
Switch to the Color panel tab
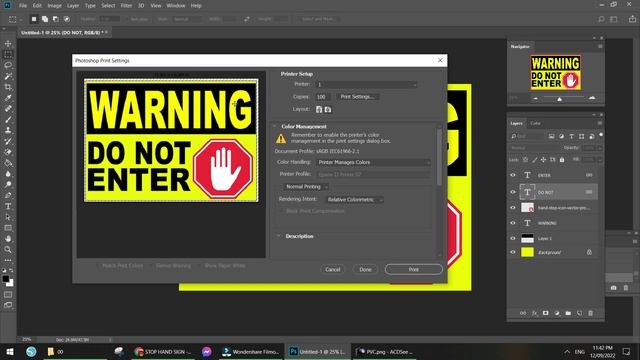pos(535,123)
